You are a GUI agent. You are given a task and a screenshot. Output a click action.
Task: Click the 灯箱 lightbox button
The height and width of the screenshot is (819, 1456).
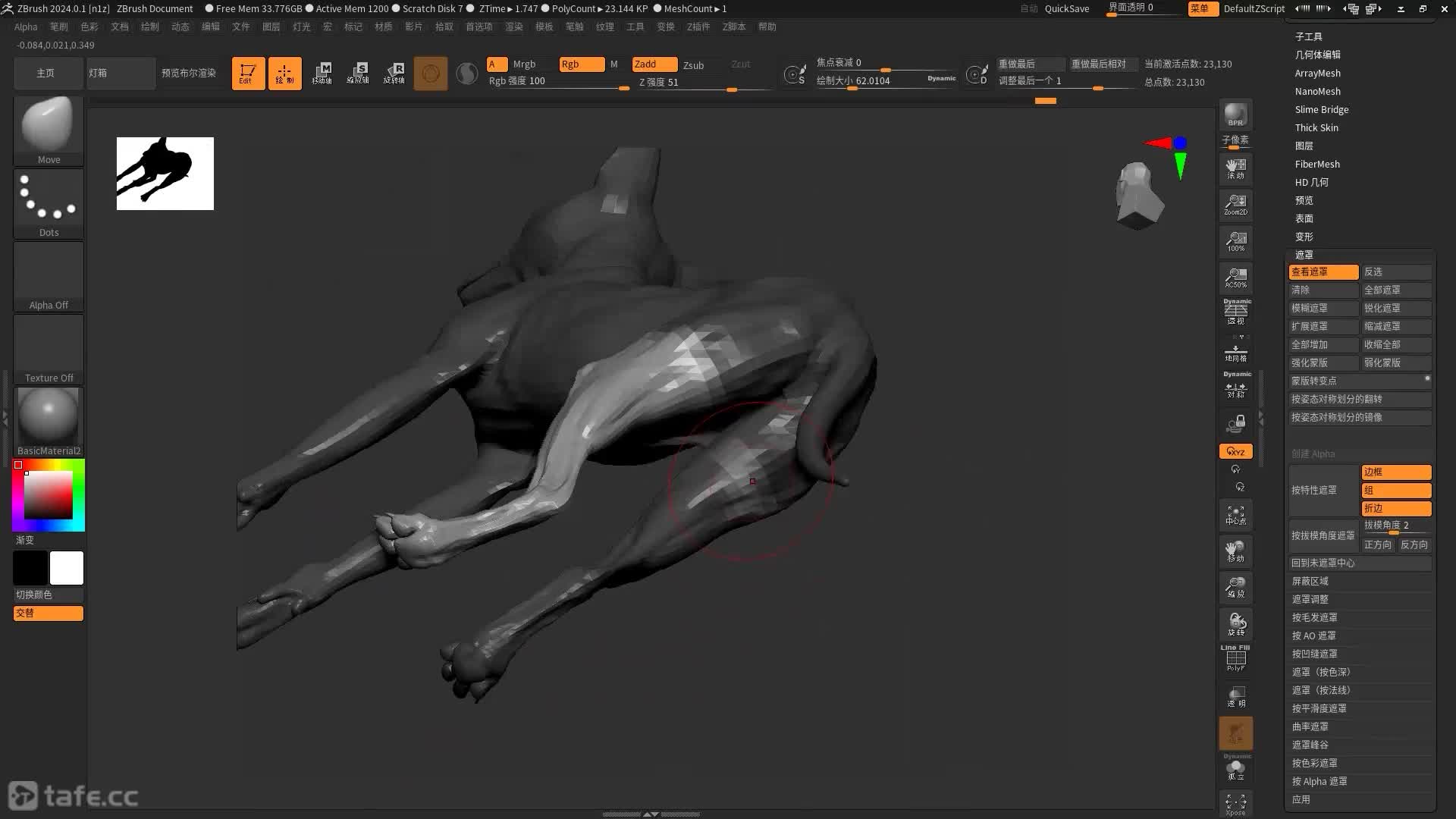(121, 73)
